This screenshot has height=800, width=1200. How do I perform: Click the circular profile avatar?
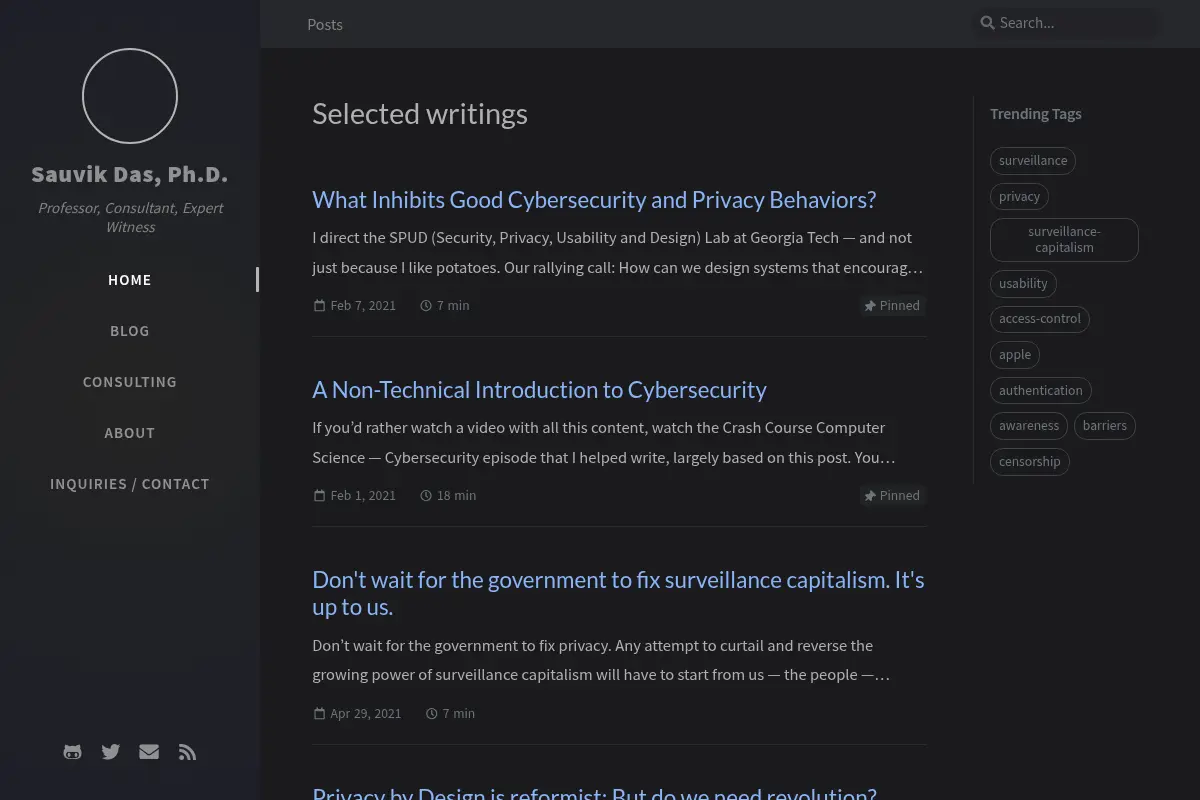coord(130,96)
